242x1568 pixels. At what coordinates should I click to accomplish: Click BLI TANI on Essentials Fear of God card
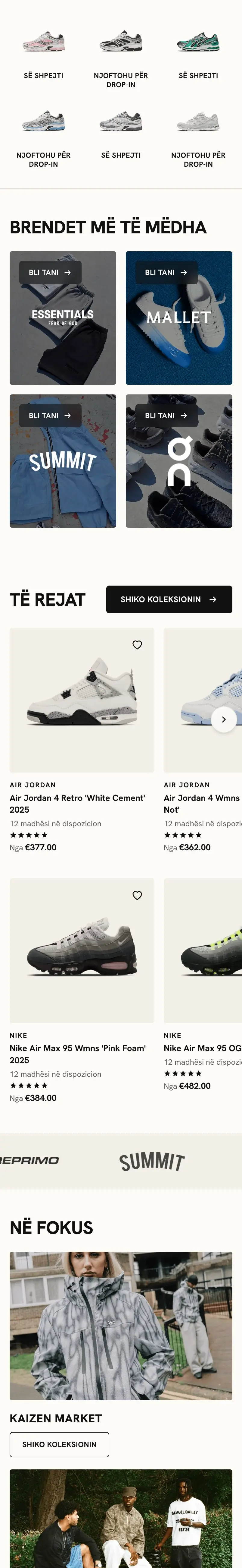pyautogui.click(x=50, y=273)
